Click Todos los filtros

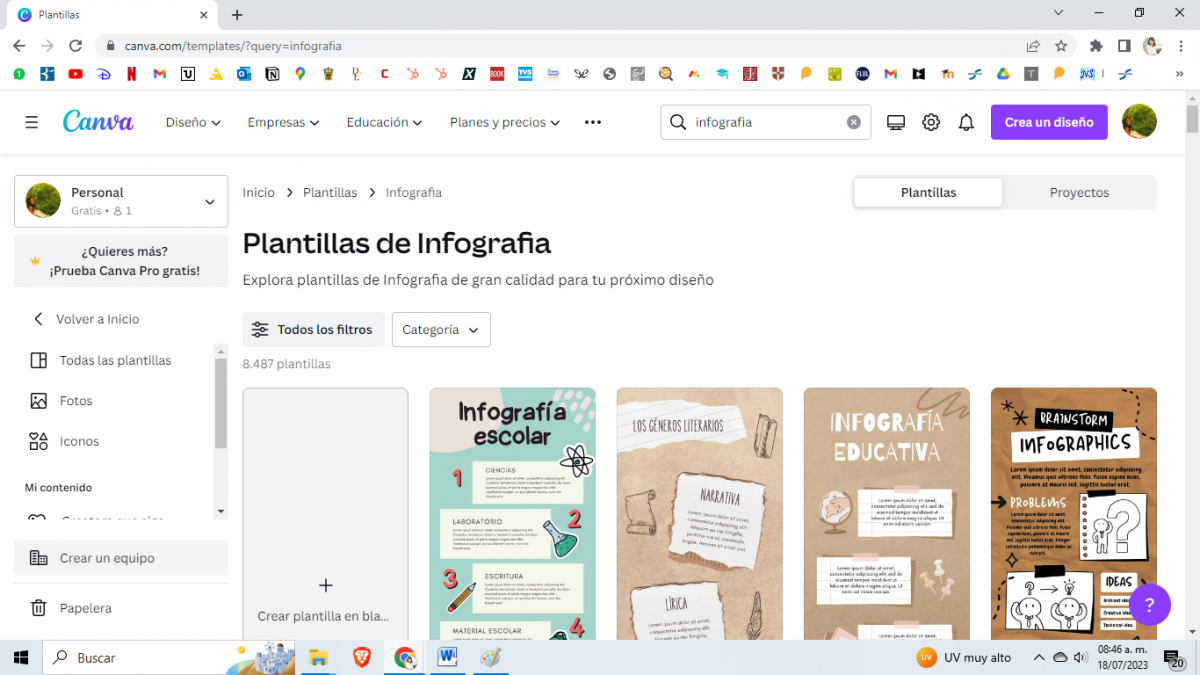point(313,329)
